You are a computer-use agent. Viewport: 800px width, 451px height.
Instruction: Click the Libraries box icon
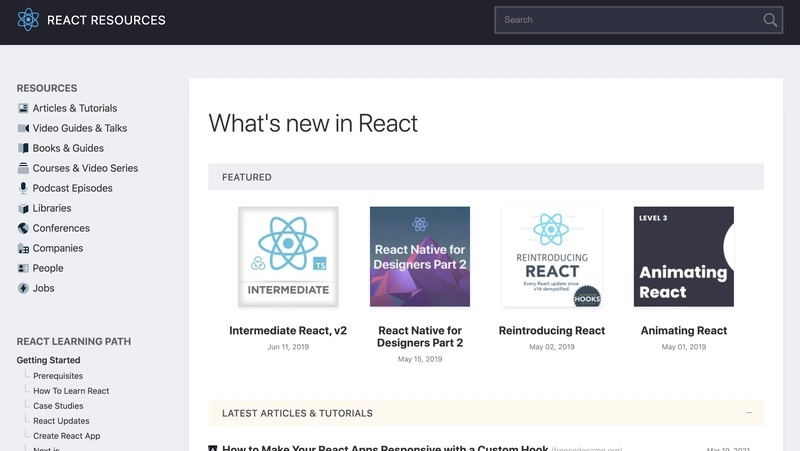coord(23,208)
